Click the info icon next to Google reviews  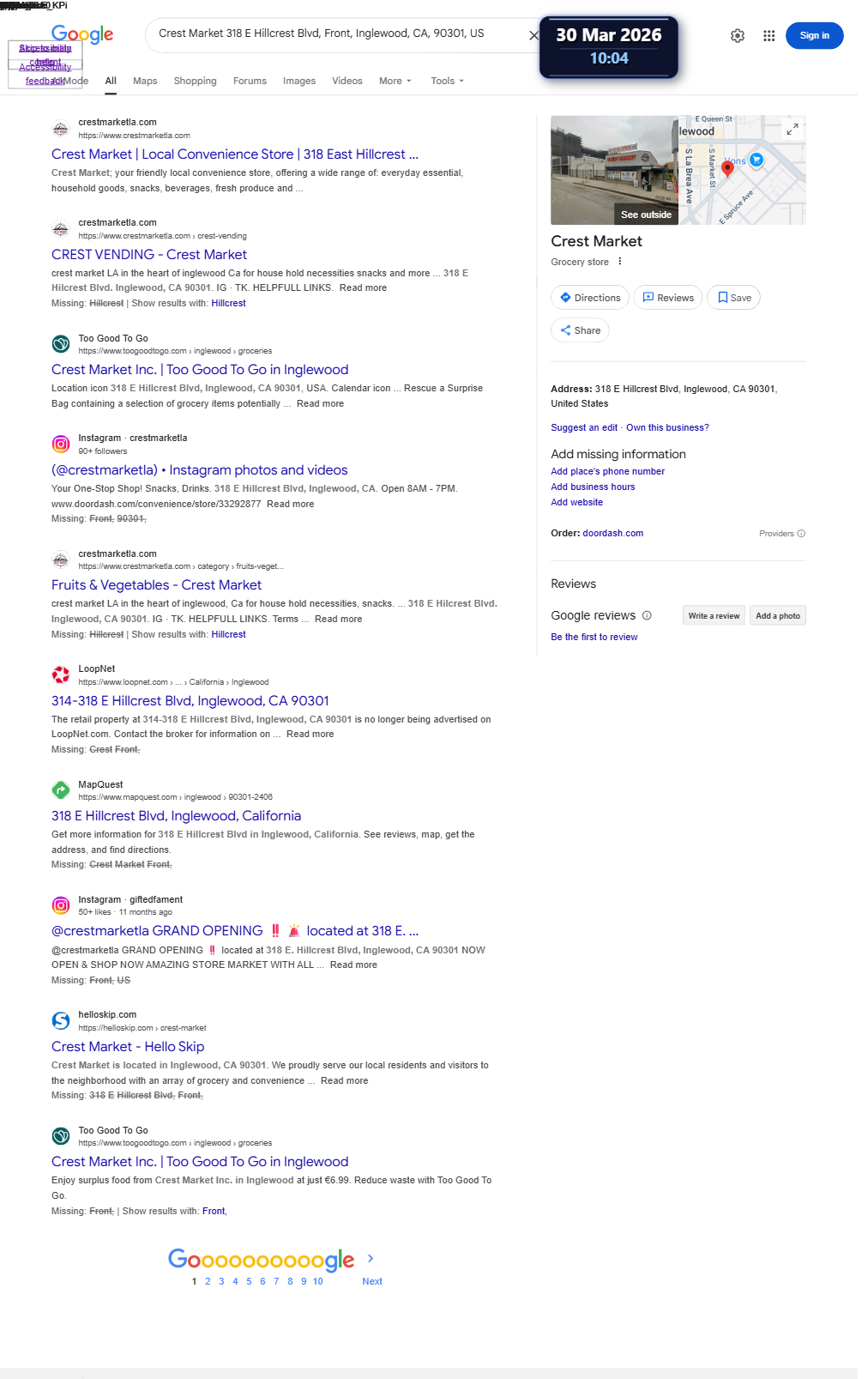647,615
